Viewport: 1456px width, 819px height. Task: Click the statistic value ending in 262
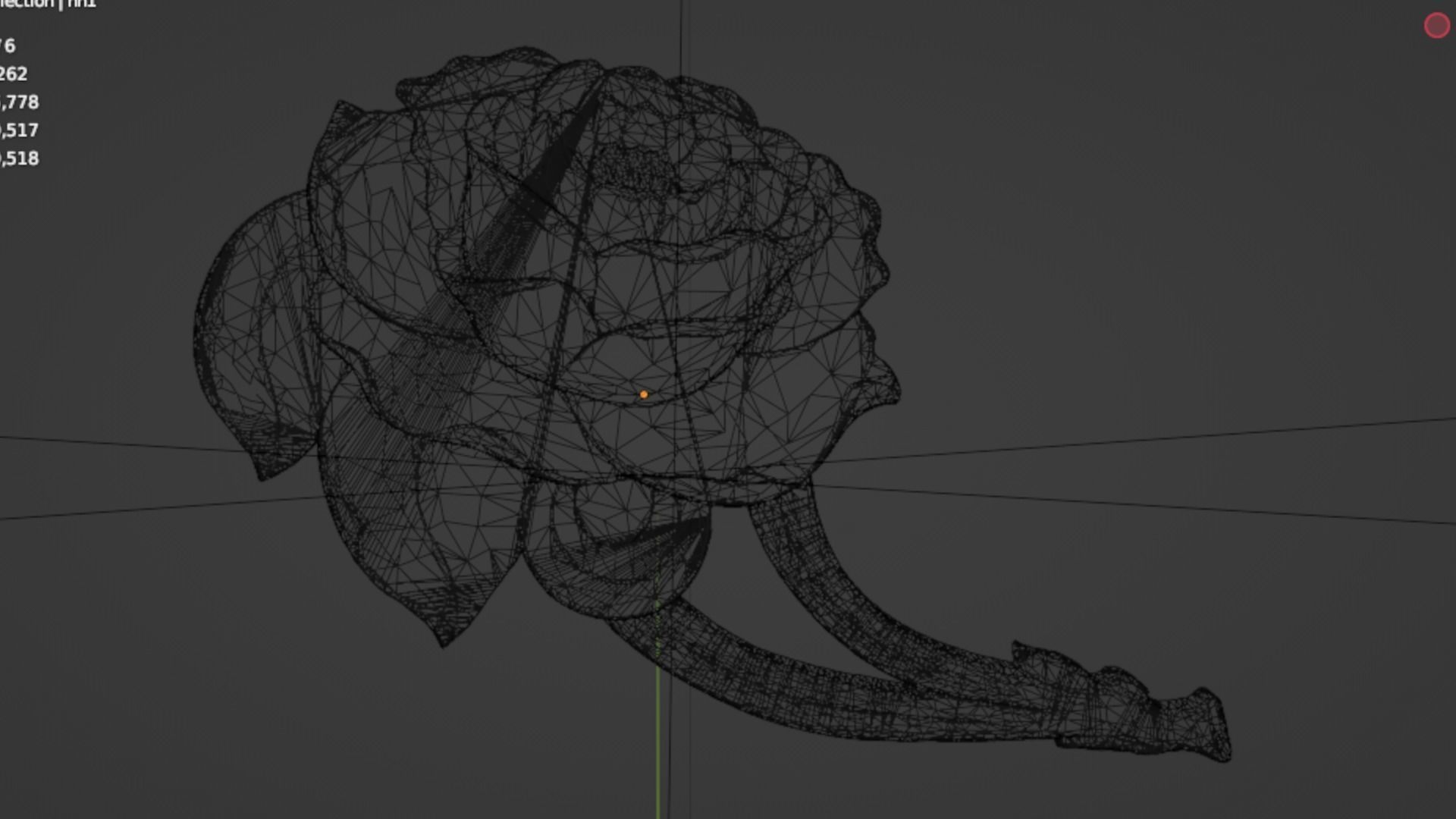pyautogui.click(x=14, y=74)
